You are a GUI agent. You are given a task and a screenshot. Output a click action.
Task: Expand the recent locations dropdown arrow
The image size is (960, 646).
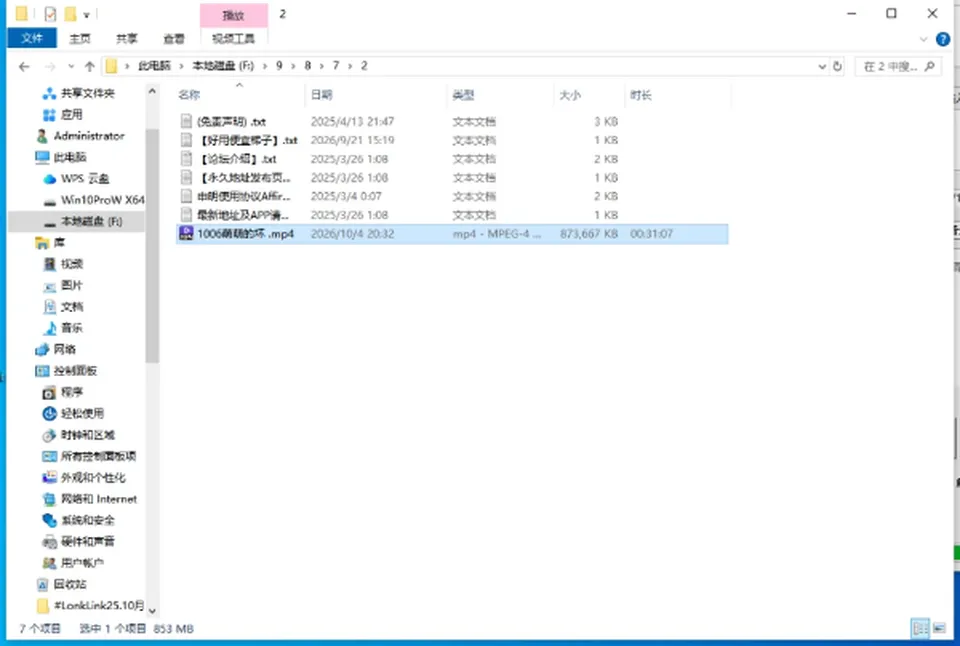click(71, 67)
